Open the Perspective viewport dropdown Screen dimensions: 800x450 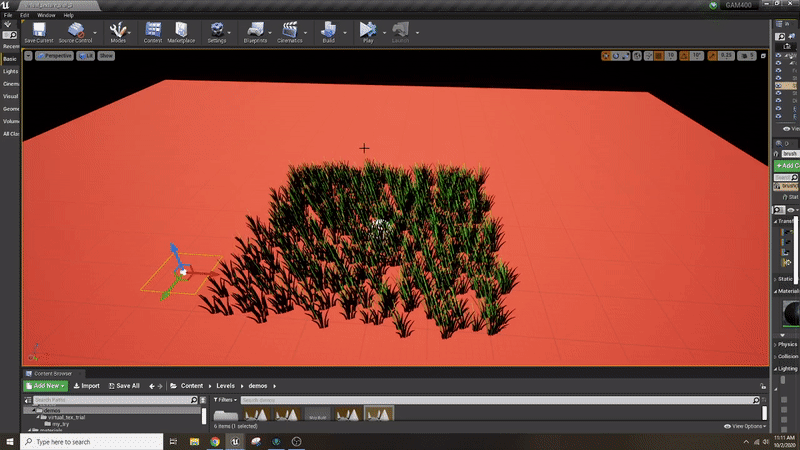55,56
